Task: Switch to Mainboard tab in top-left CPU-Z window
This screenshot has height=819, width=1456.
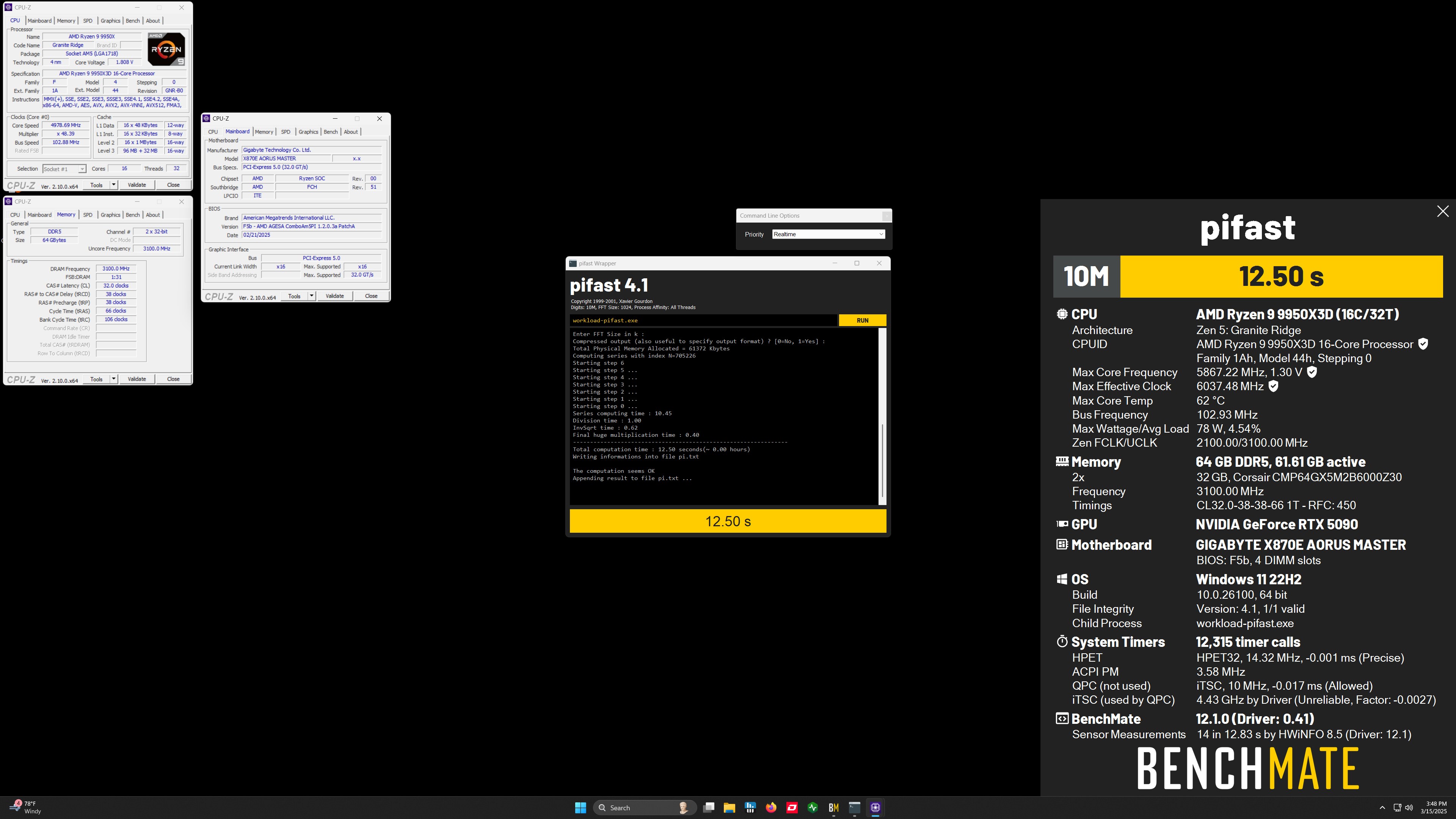Action: click(x=39, y=21)
